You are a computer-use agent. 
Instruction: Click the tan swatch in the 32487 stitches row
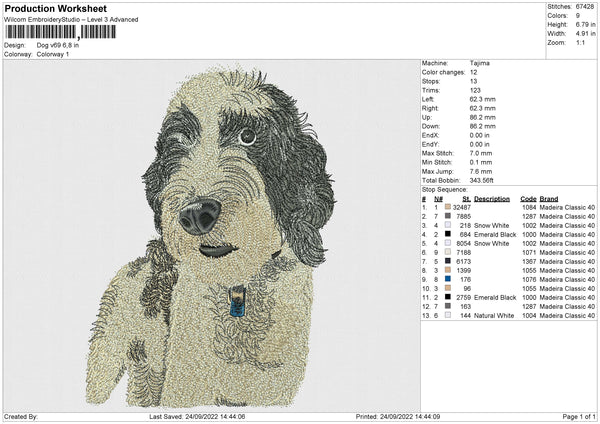coord(448,207)
